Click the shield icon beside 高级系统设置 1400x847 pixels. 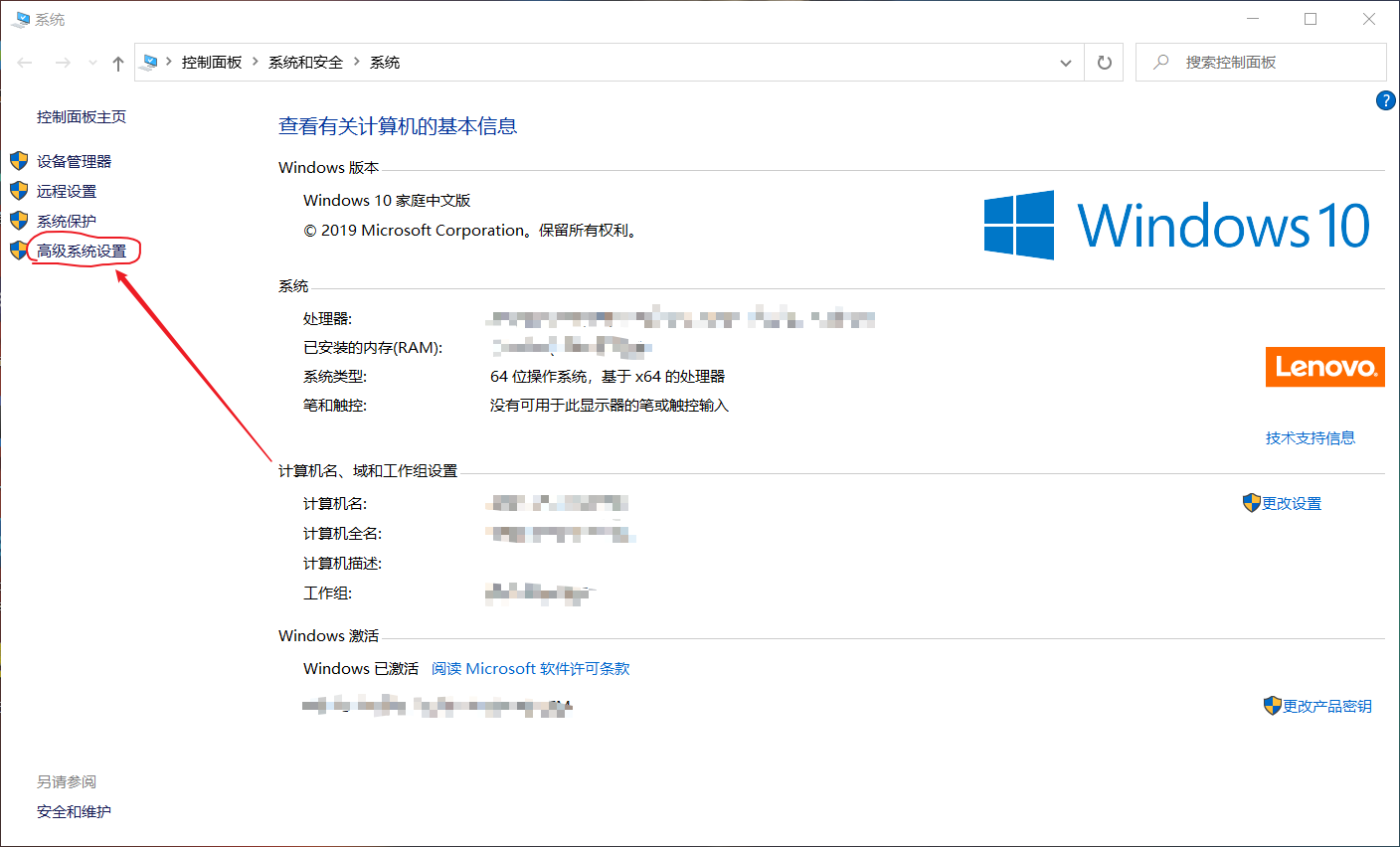pyautogui.click(x=19, y=251)
